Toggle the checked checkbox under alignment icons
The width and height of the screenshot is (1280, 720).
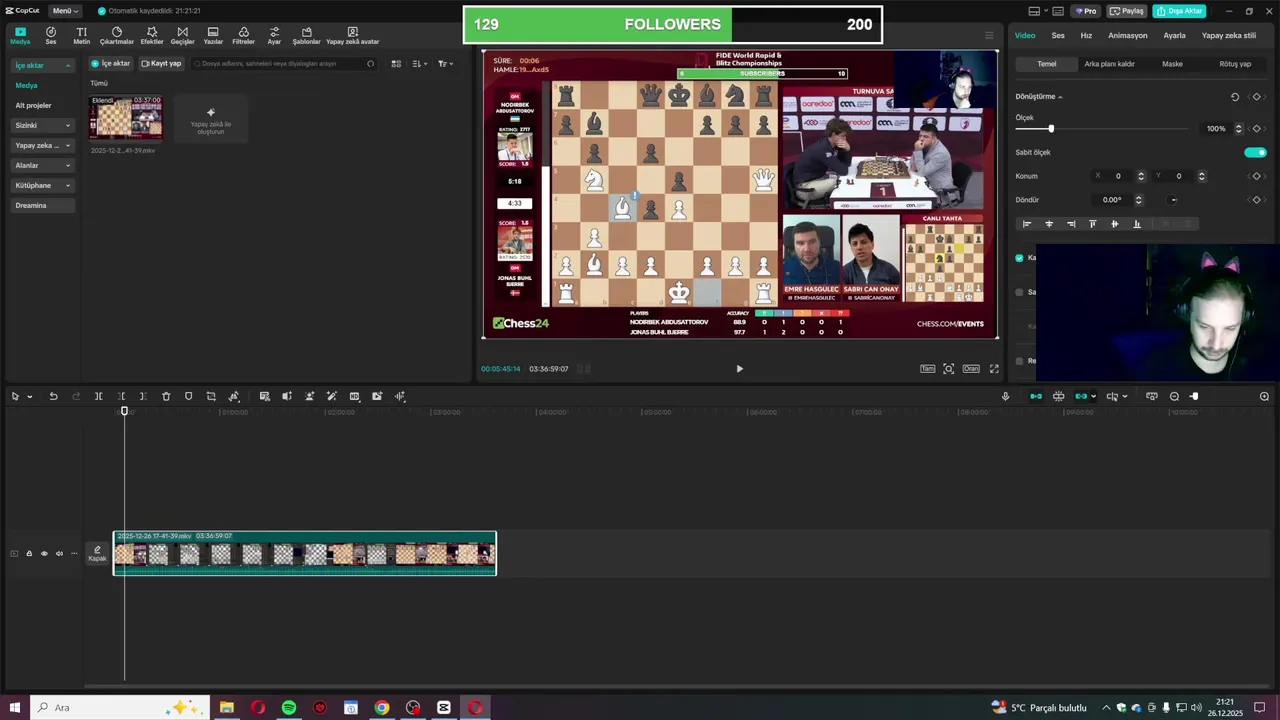pyautogui.click(x=1019, y=258)
